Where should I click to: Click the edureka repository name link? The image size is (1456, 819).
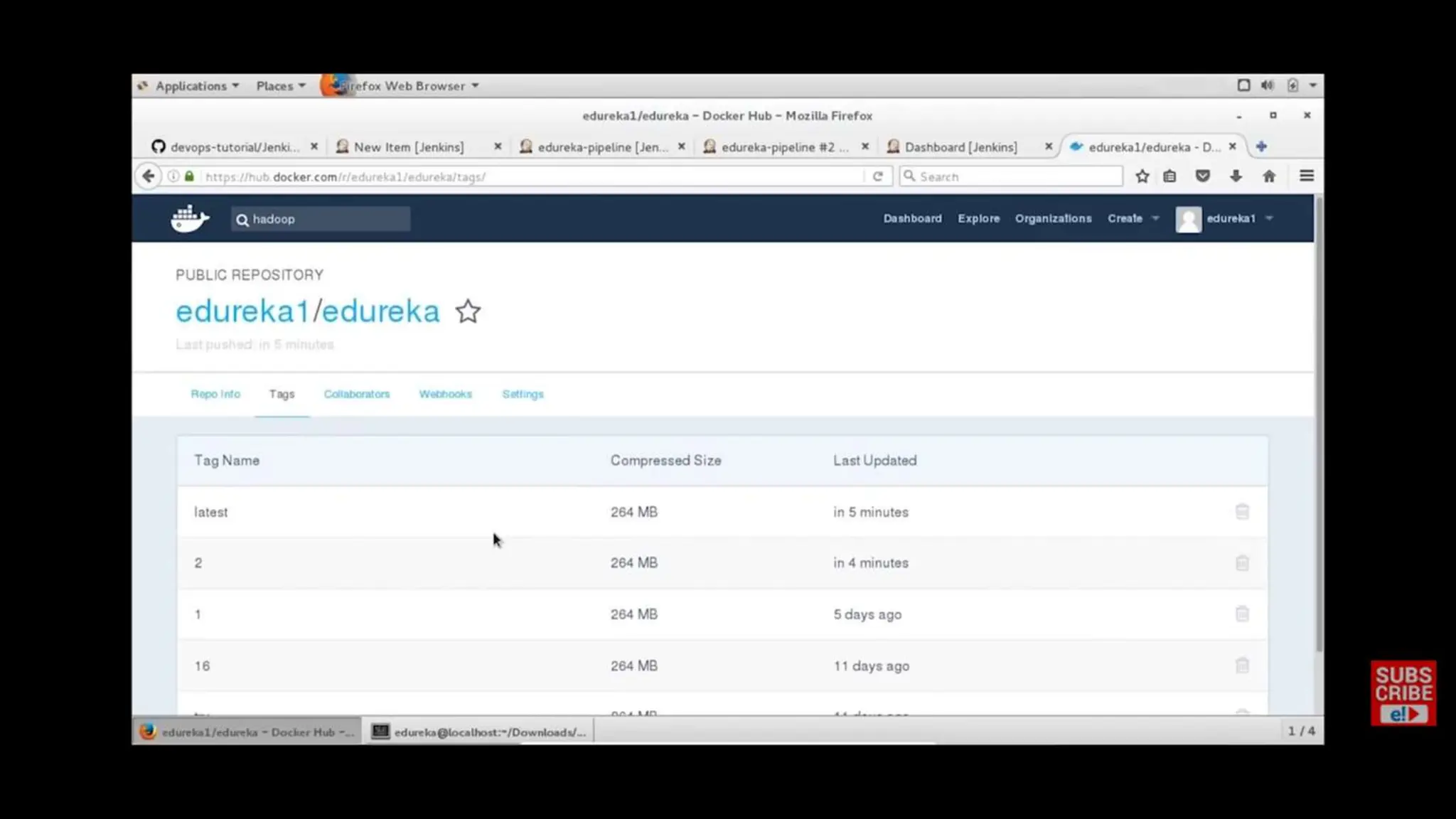(380, 311)
